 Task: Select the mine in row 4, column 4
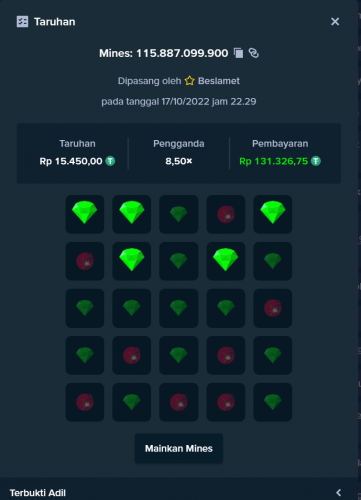coord(226,355)
